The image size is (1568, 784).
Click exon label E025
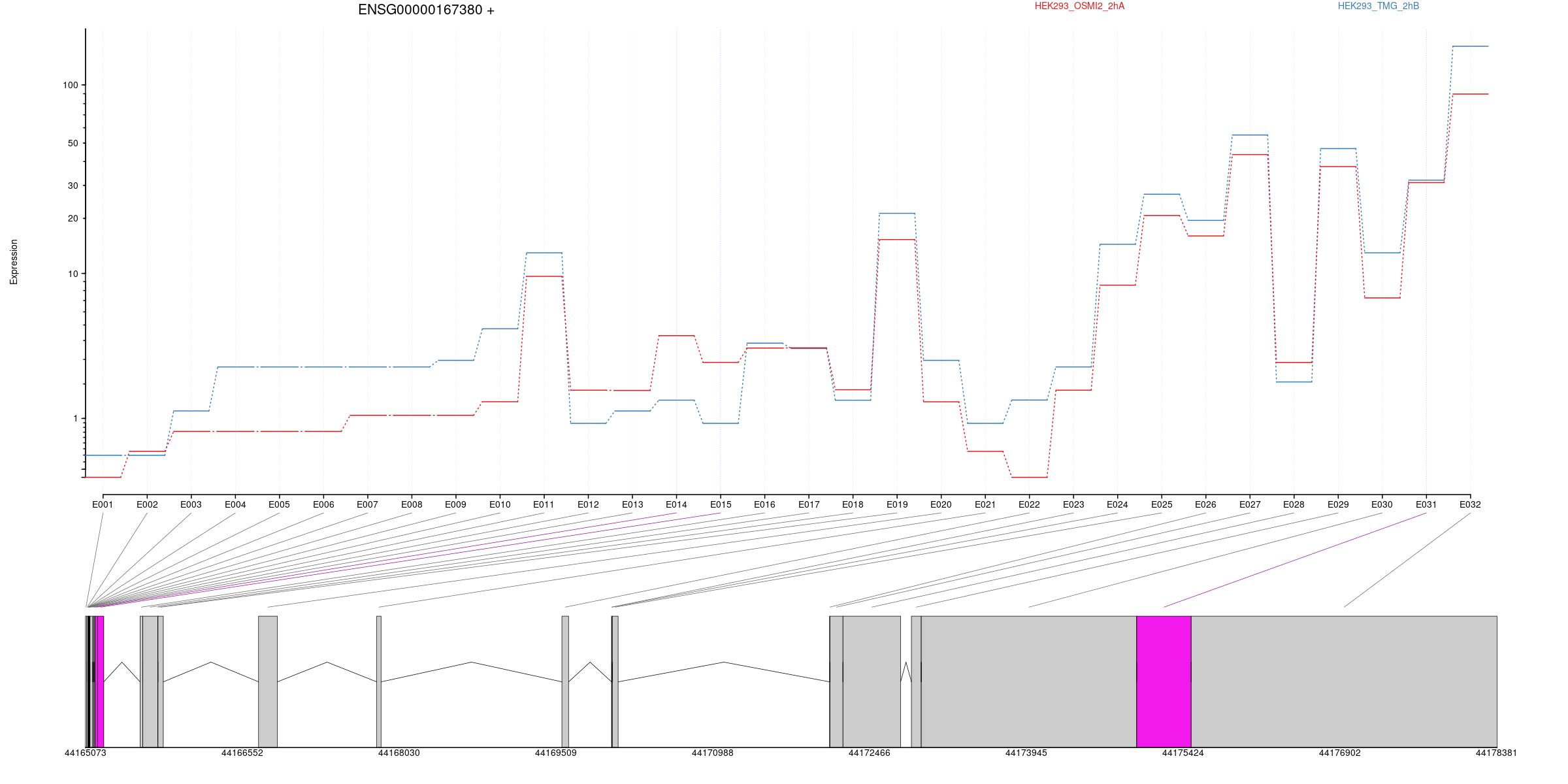coord(1162,504)
